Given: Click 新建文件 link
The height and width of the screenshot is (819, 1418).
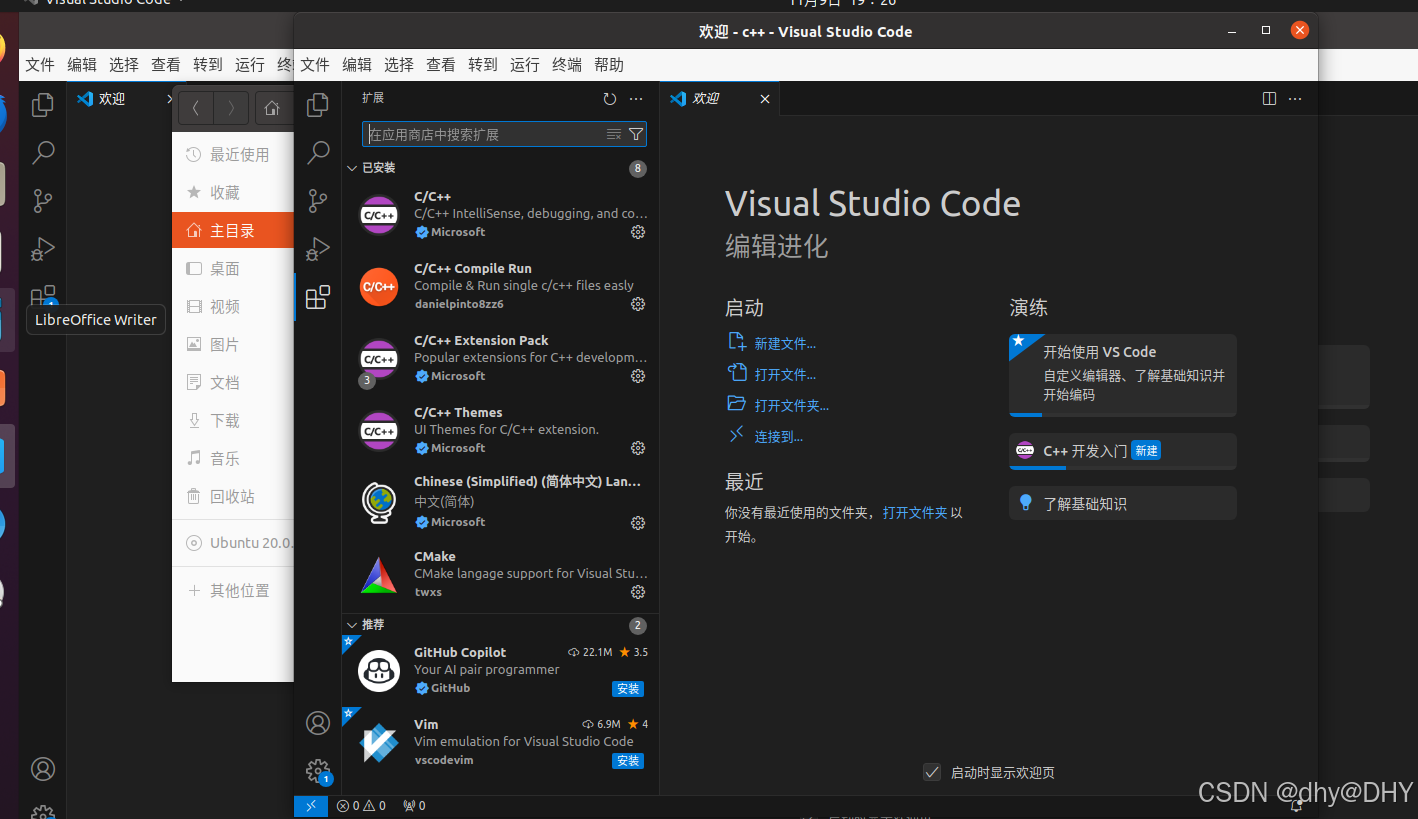Looking at the screenshot, I should 785,344.
